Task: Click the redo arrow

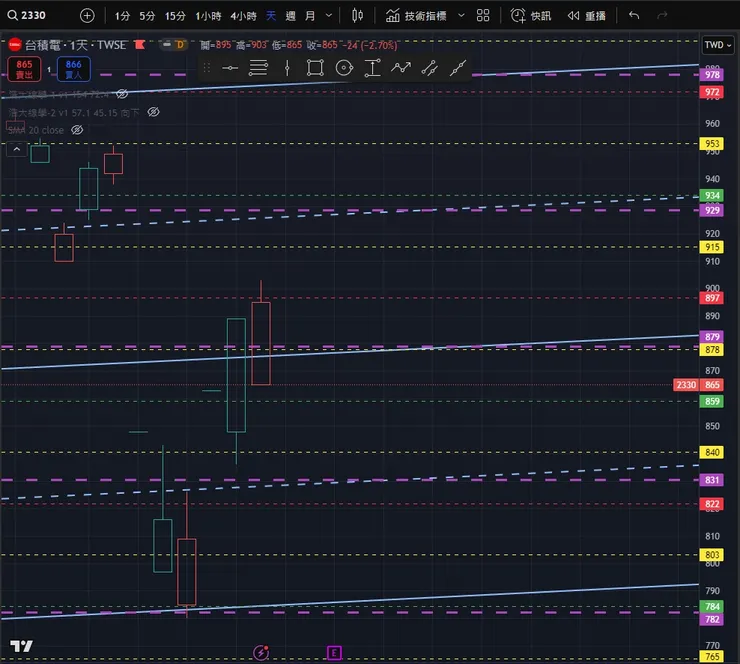Action: [662, 16]
